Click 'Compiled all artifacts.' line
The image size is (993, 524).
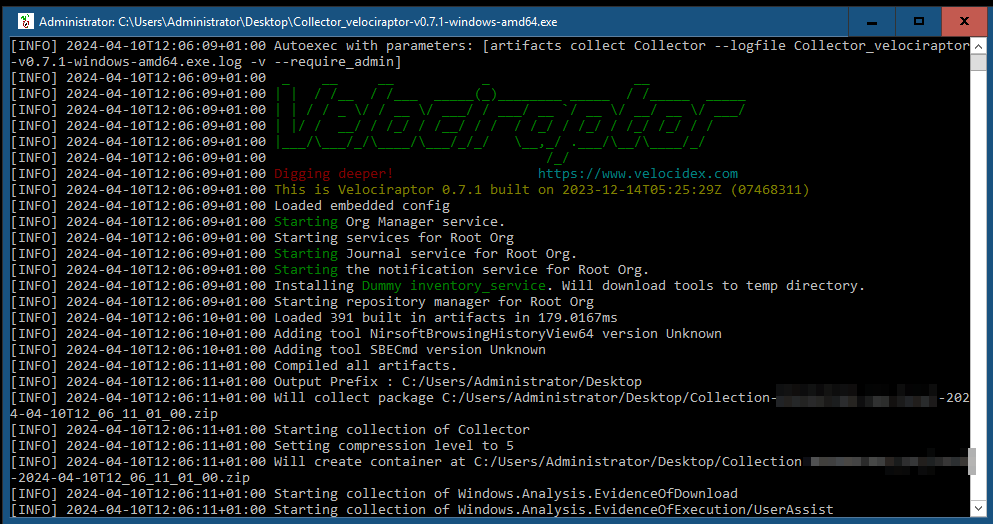tap(365, 366)
